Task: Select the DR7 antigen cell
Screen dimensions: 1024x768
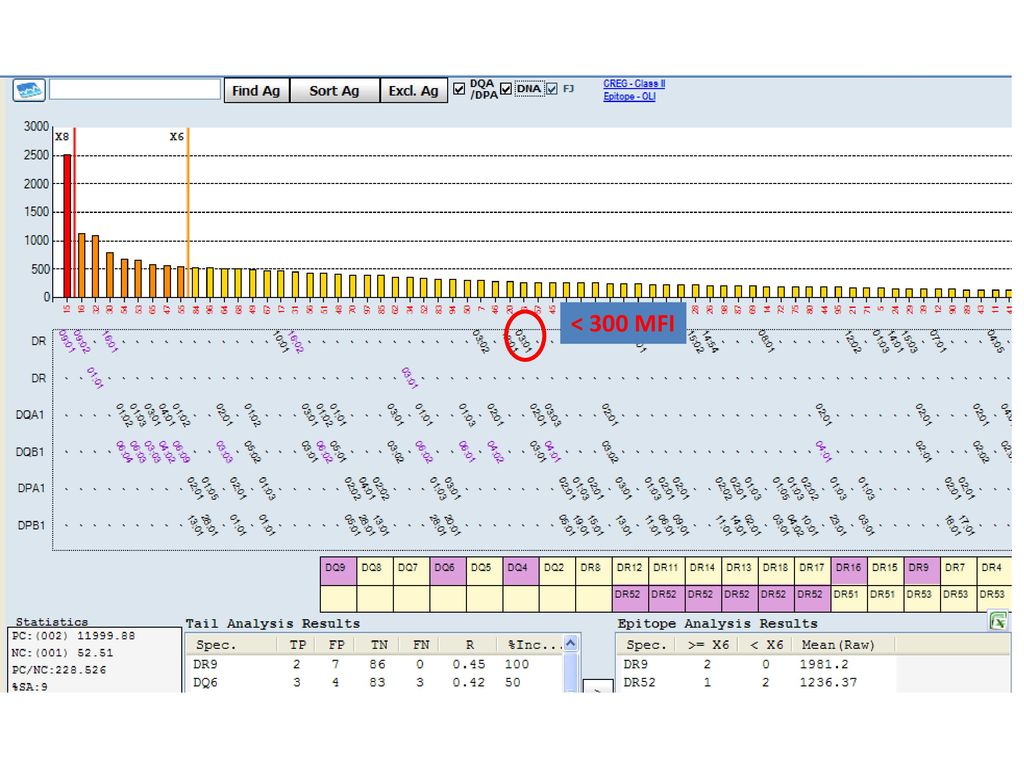Action: (959, 571)
